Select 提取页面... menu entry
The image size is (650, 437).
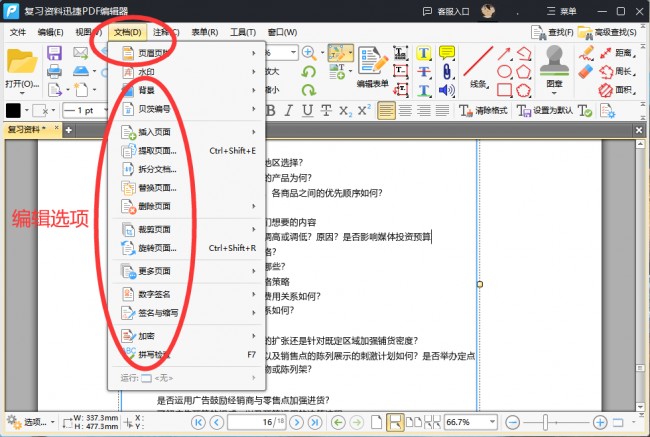(187, 151)
